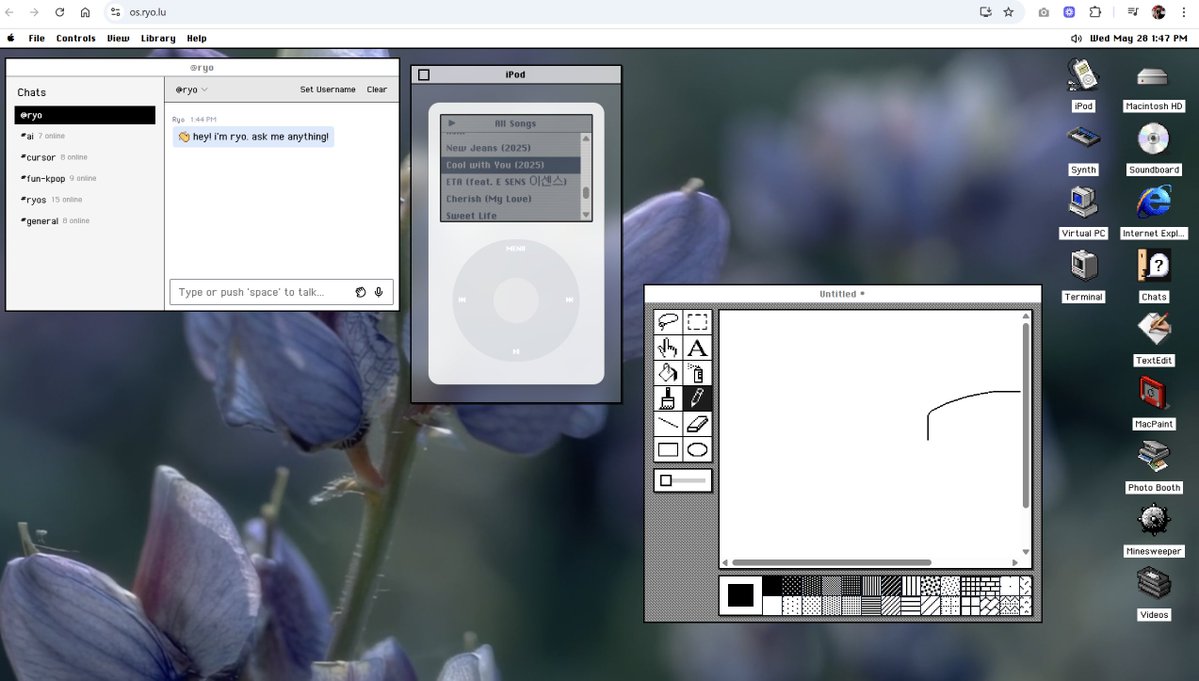The height and width of the screenshot is (681, 1199).
Task: Adjust the MacPaint stroke width slider
Action: (x=683, y=481)
